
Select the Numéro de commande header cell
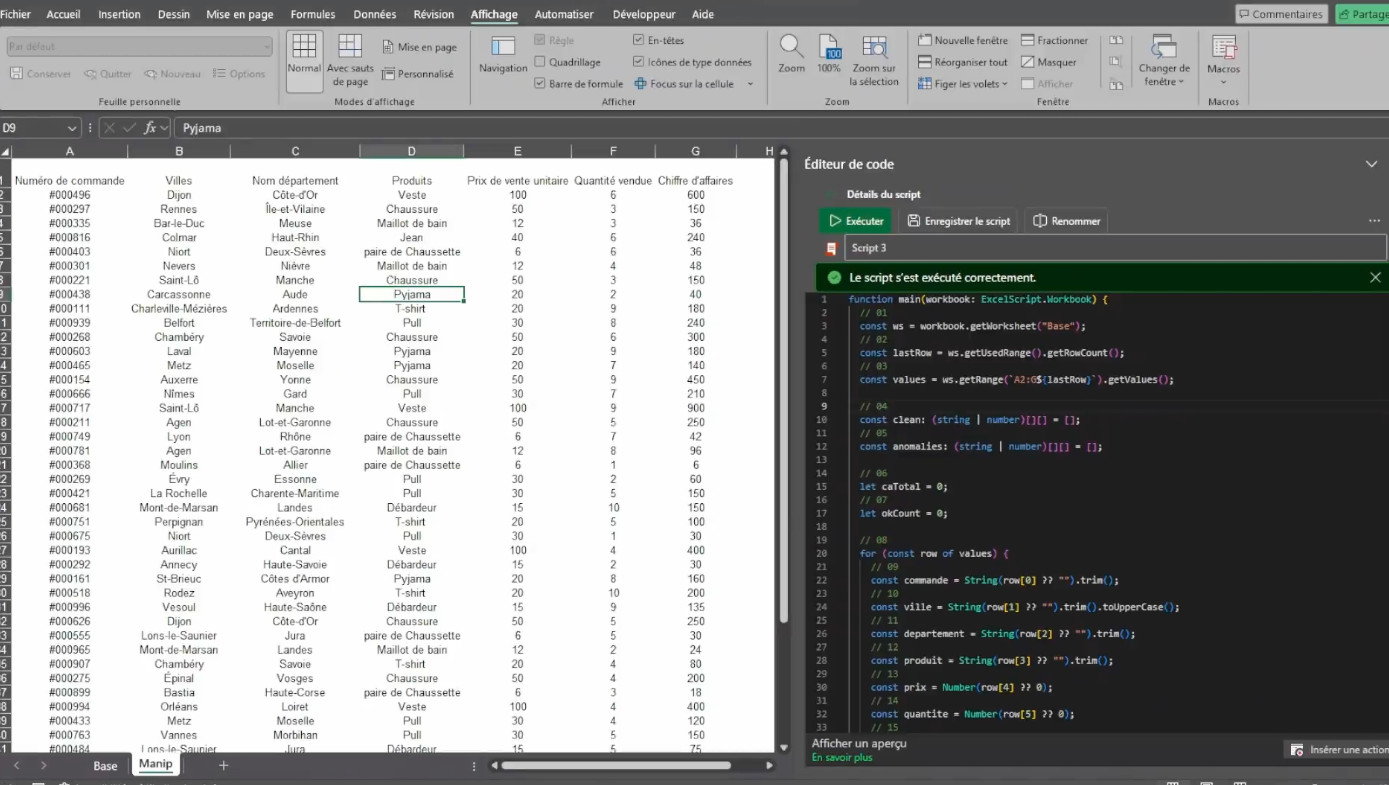pos(69,181)
